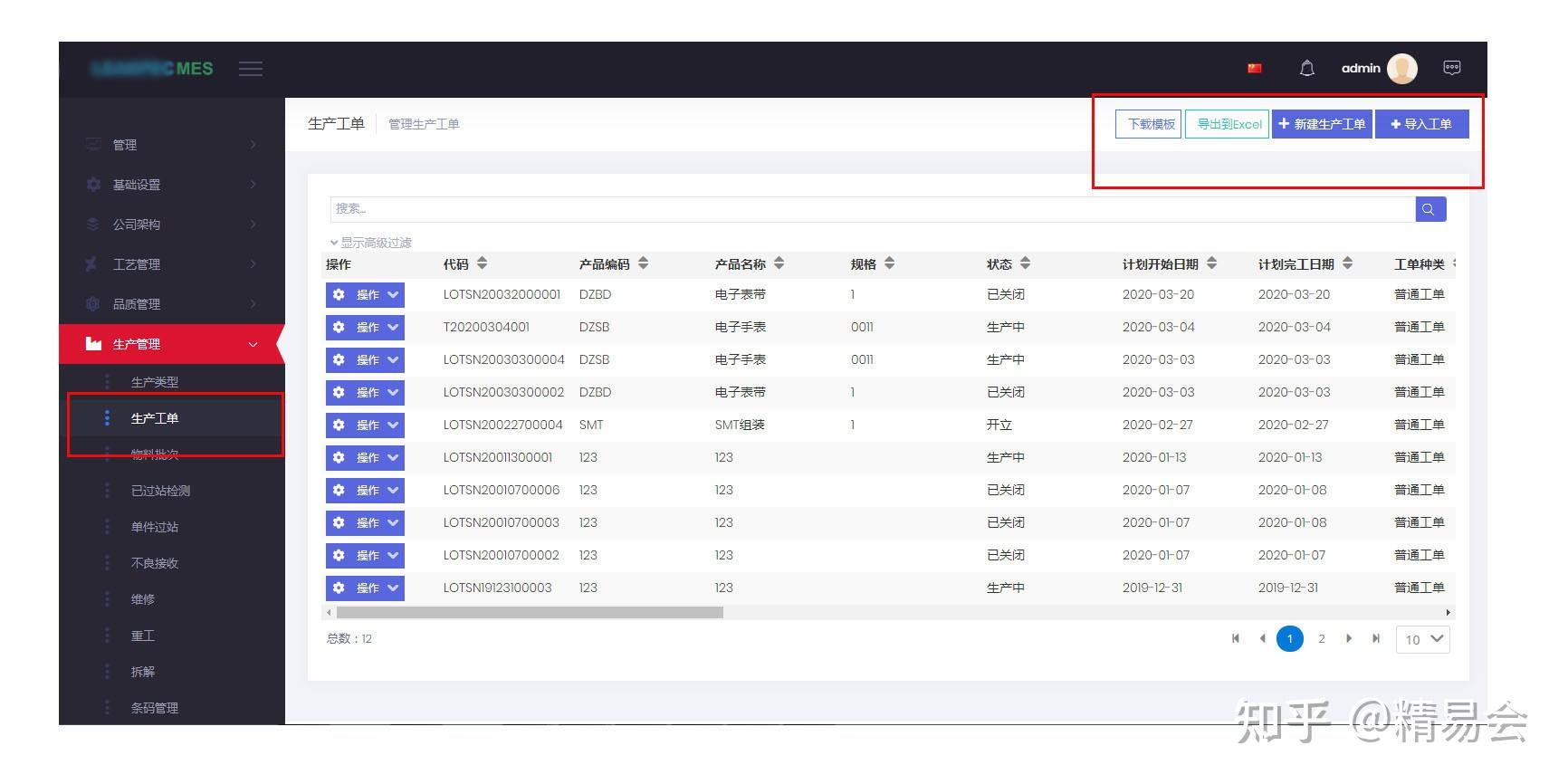Click the China flag language icon
The height and width of the screenshot is (784, 1568).
1255,68
